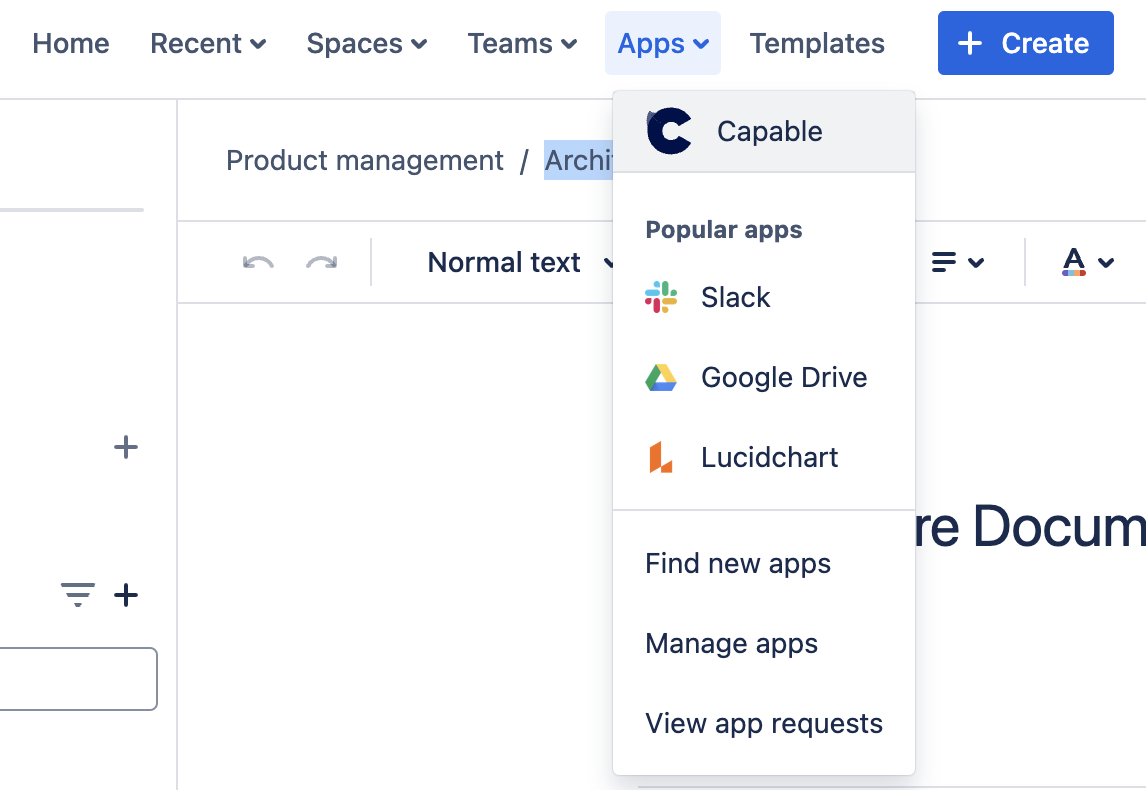Launch Lucidchart from apps list
Viewport: 1146px width, 790px height.
pyautogui.click(x=769, y=457)
